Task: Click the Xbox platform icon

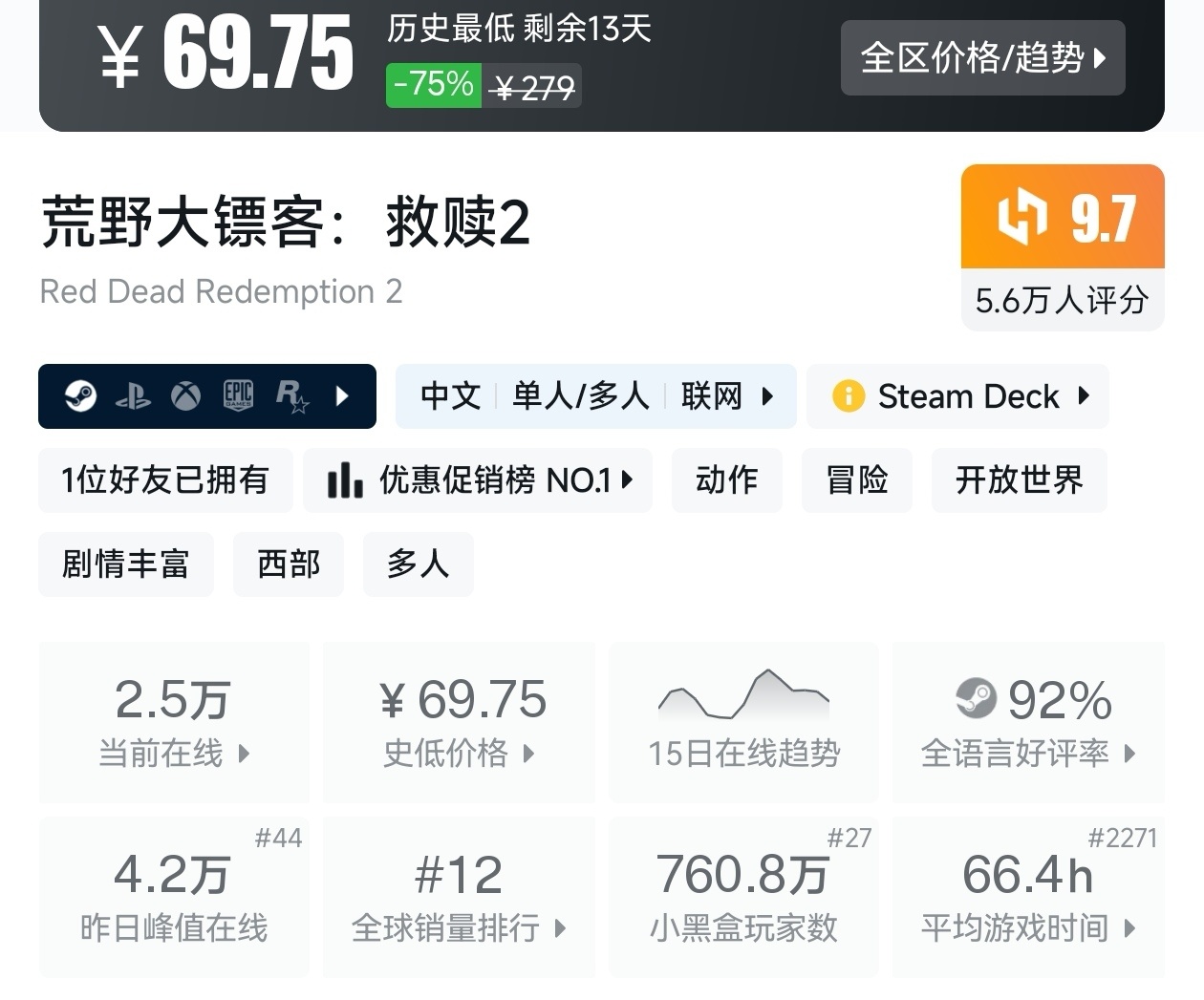Action: point(185,395)
